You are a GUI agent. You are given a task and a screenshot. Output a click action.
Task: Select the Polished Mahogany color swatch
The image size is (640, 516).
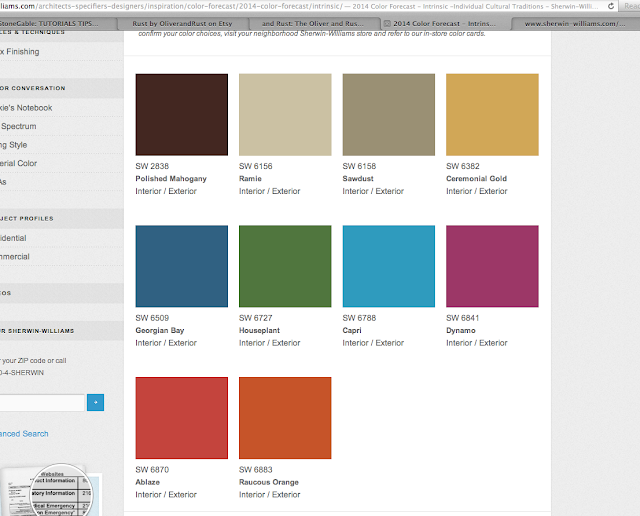tap(182, 115)
